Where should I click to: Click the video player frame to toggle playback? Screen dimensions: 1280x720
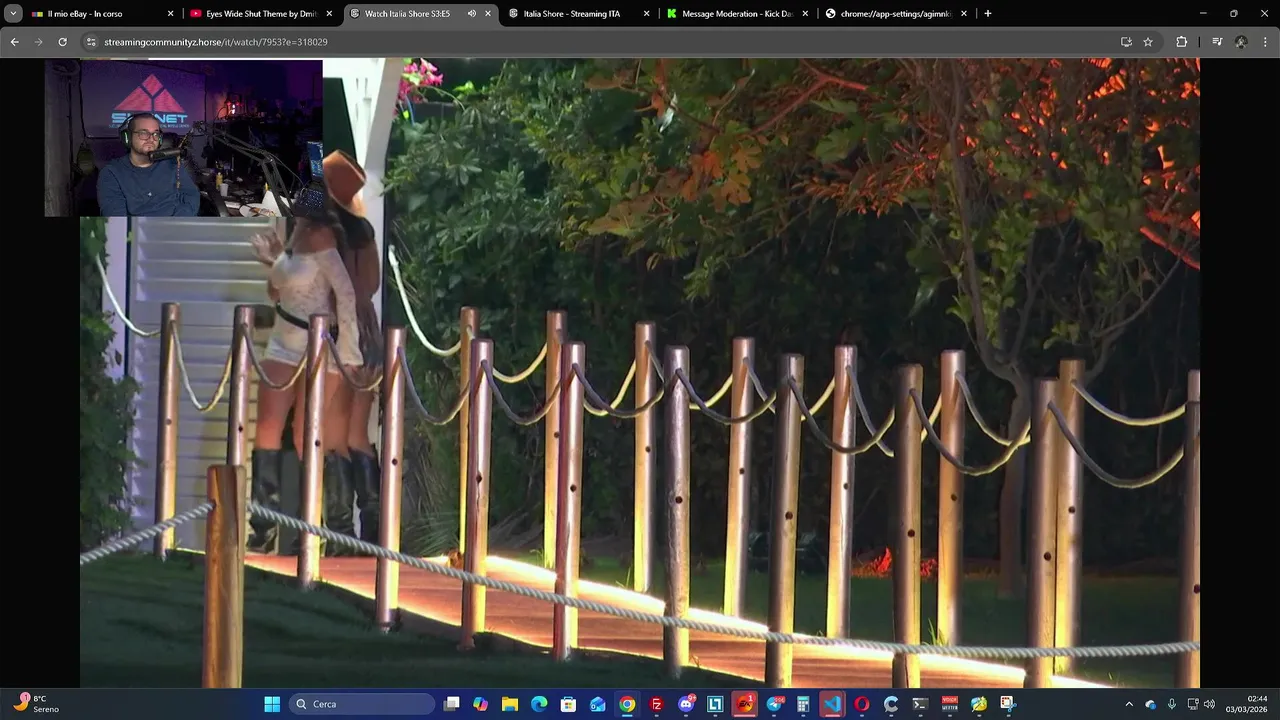(x=640, y=372)
